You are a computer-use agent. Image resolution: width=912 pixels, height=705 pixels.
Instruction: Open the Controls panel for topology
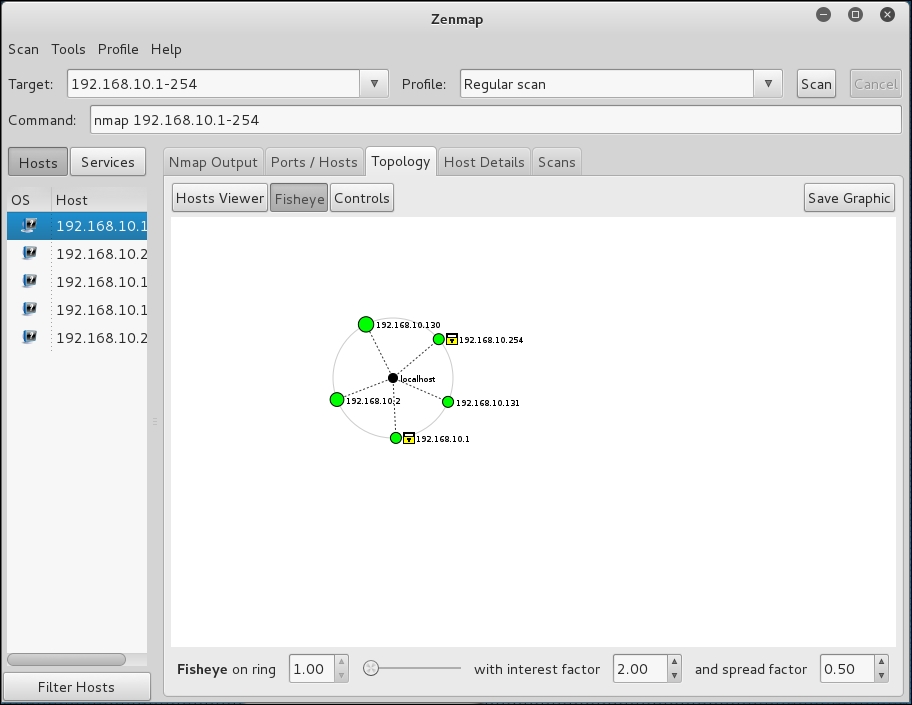click(x=361, y=197)
